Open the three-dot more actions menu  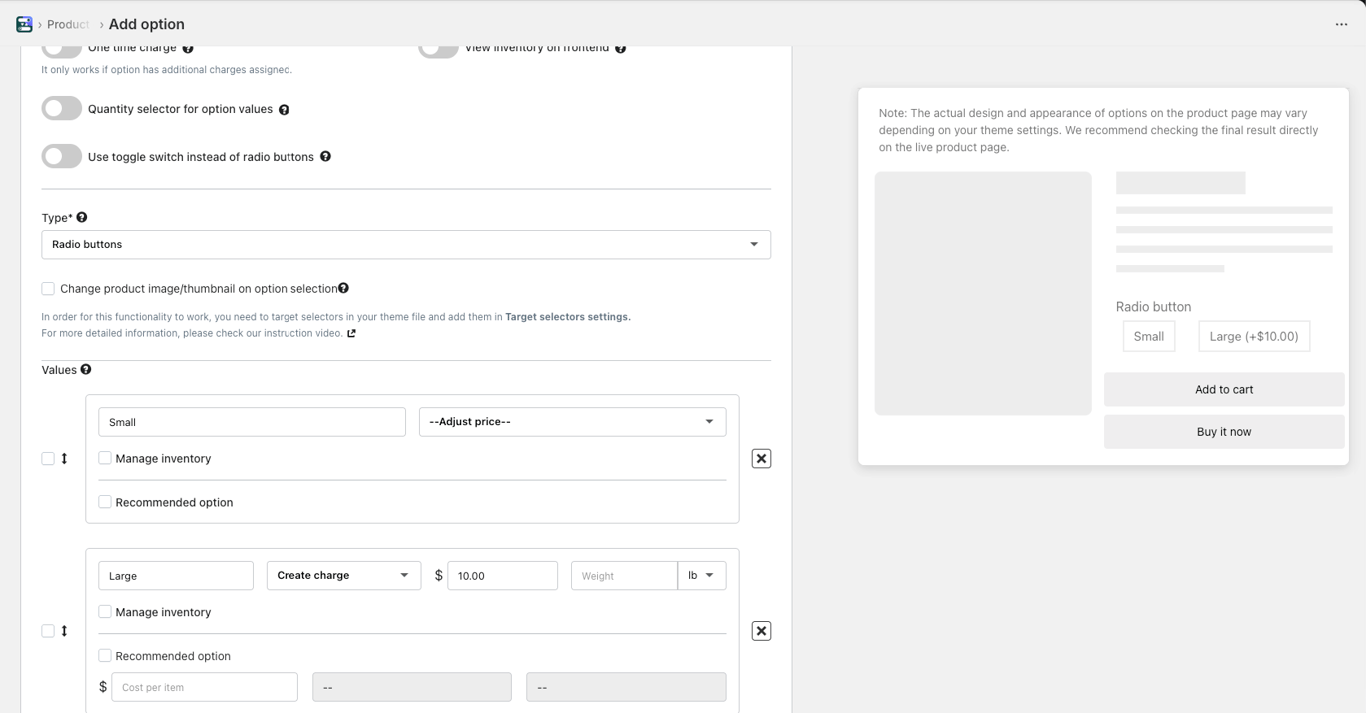[1341, 25]
